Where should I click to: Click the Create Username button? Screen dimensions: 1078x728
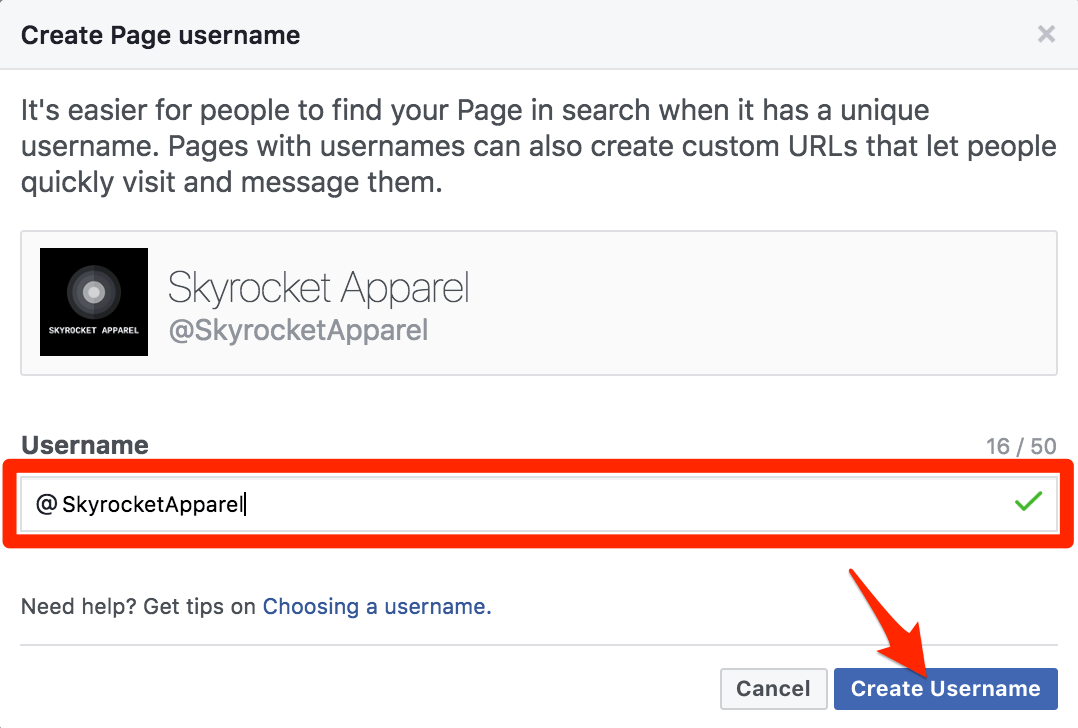click(x=945, y=689)
